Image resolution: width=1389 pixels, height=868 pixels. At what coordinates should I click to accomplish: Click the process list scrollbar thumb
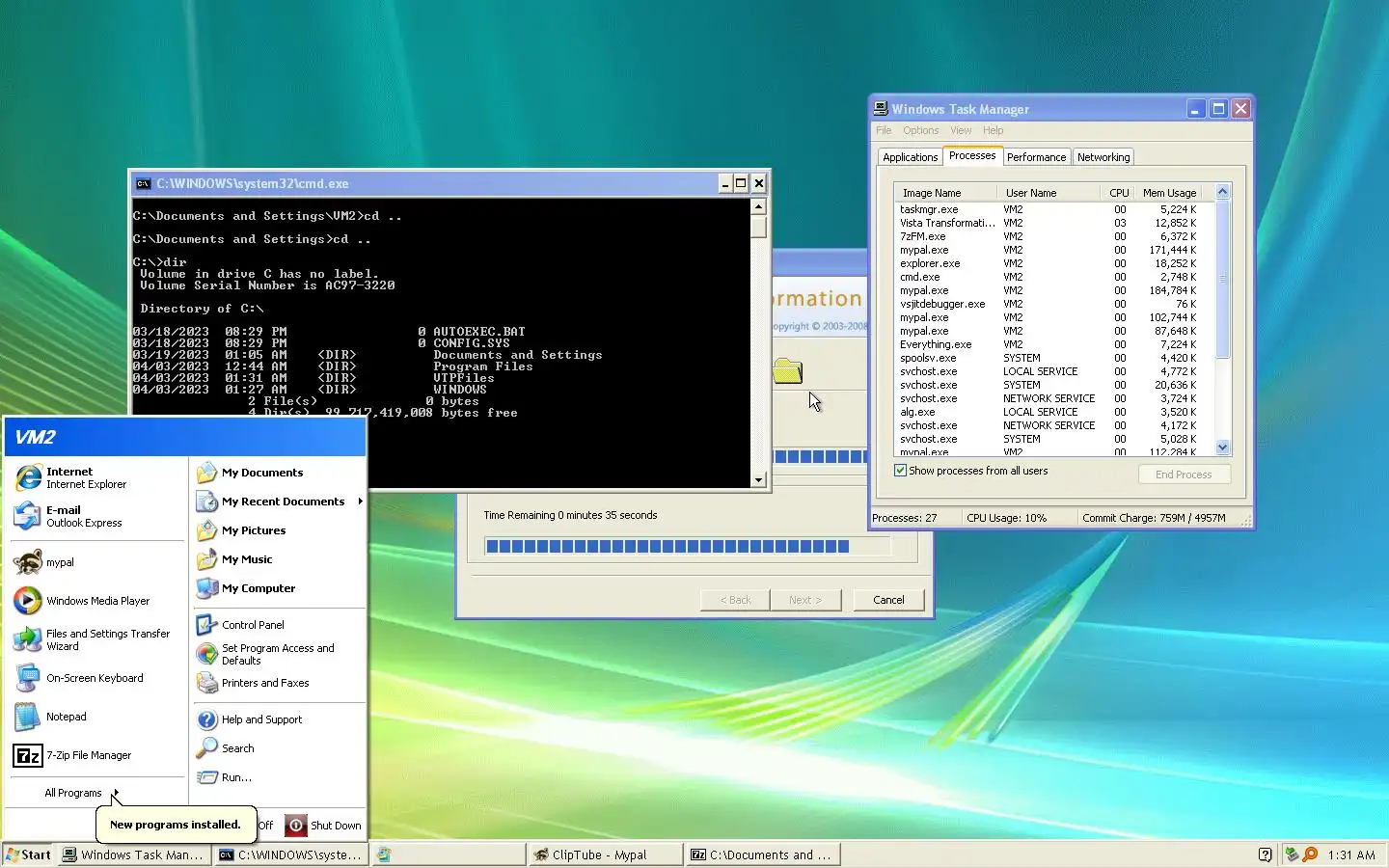(x=1223, y=279)
